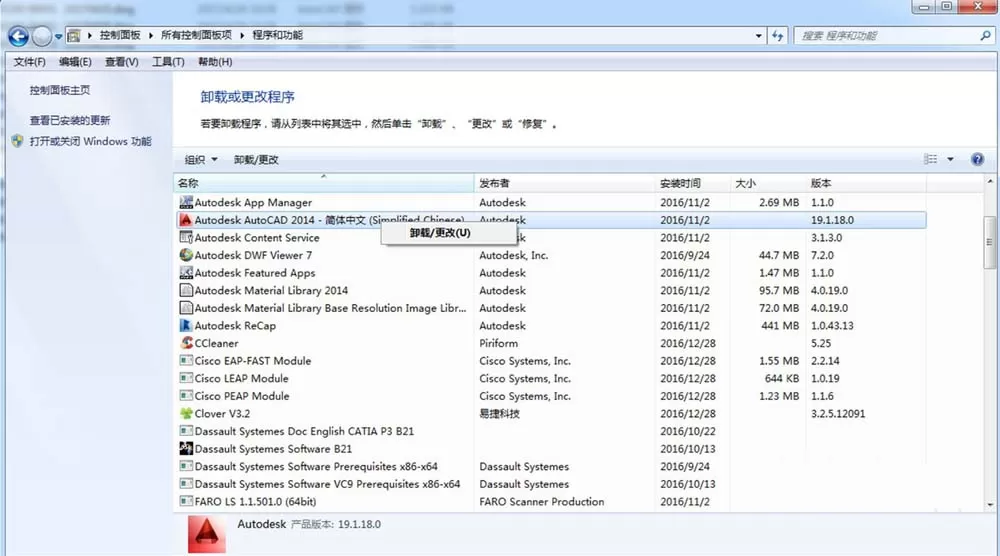
Task: Click the CCleaner program icon in list
Action: [x=186, y=343]
